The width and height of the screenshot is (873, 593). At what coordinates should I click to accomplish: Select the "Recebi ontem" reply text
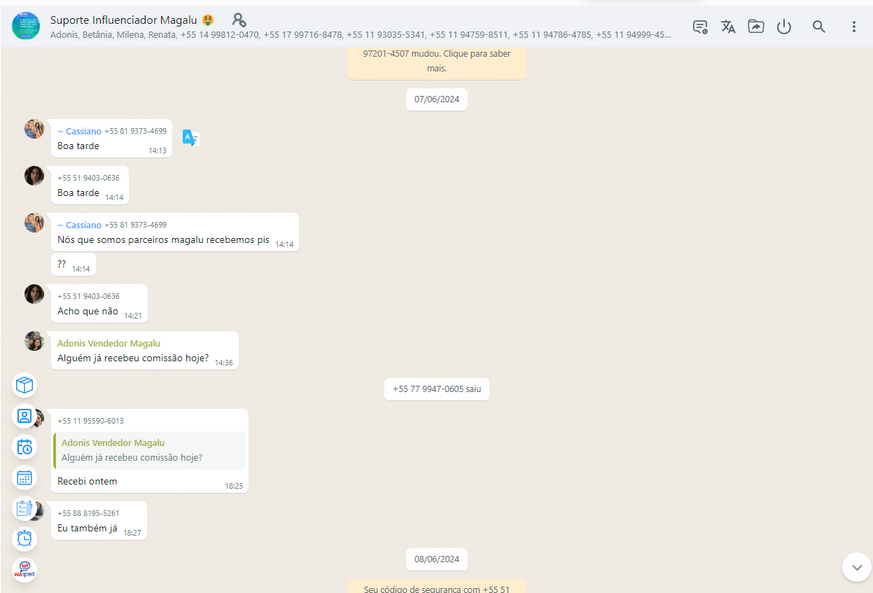[x=87, y=481]
